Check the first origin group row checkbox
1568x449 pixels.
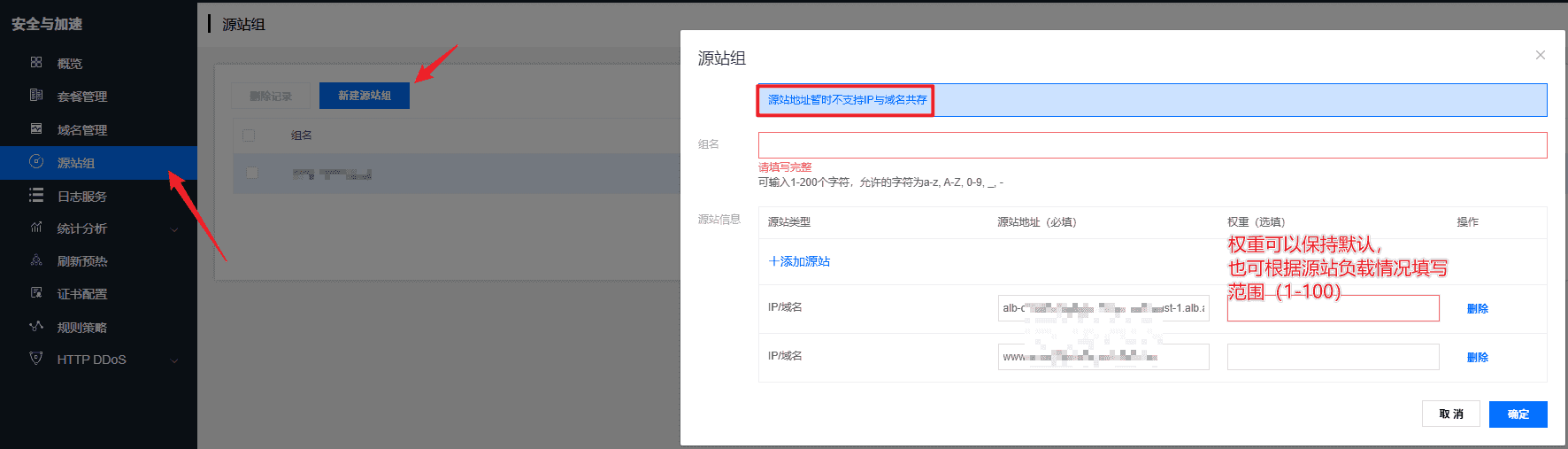252,174
